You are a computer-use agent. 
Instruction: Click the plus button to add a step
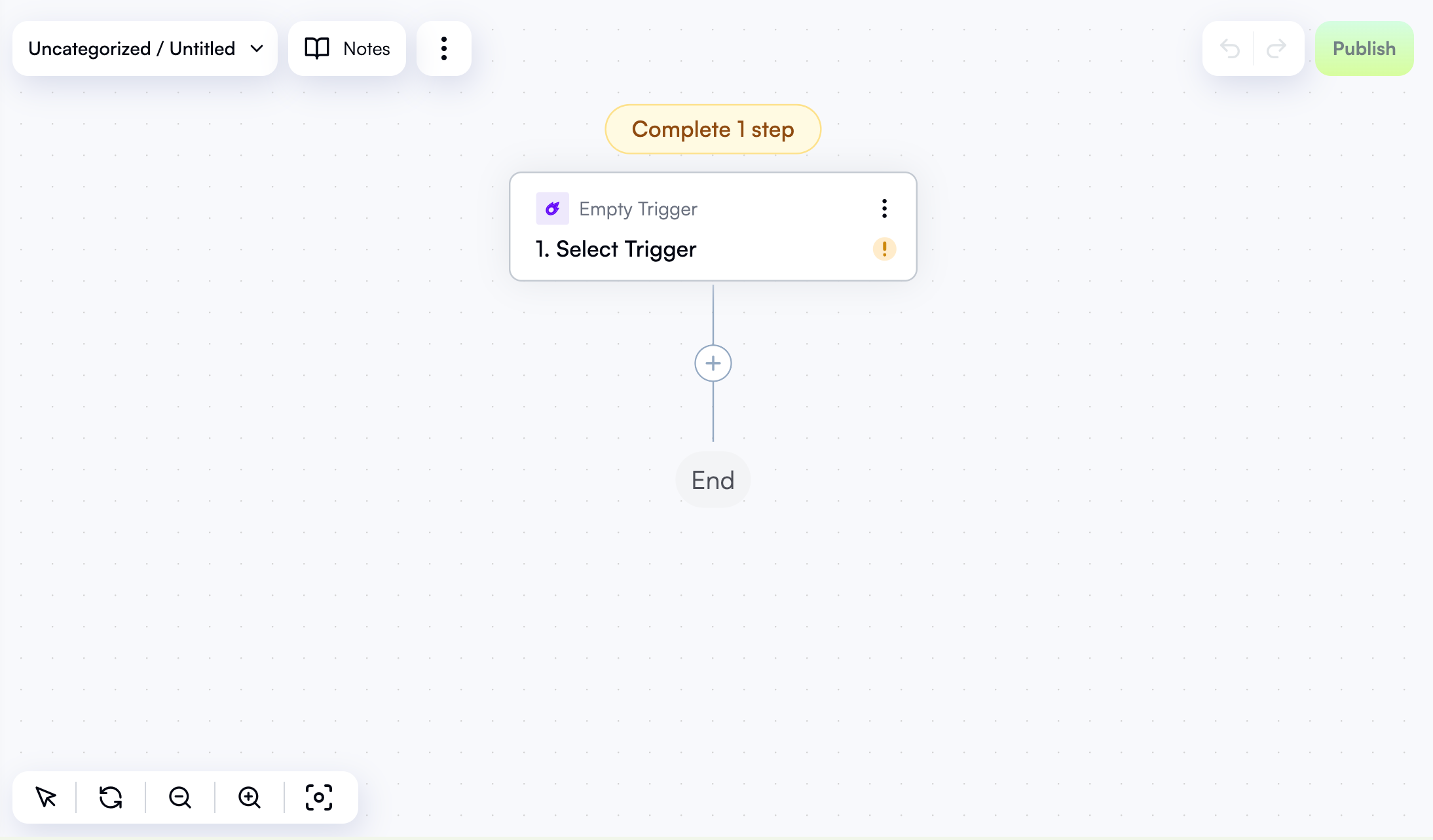[x=712, y=363]
